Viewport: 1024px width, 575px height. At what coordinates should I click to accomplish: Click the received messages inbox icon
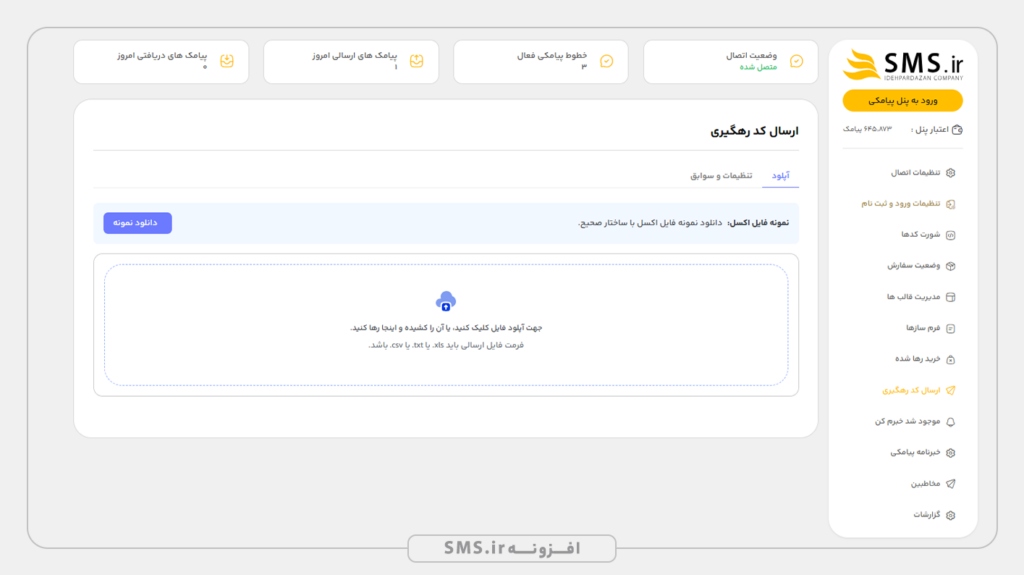point(227,61)
